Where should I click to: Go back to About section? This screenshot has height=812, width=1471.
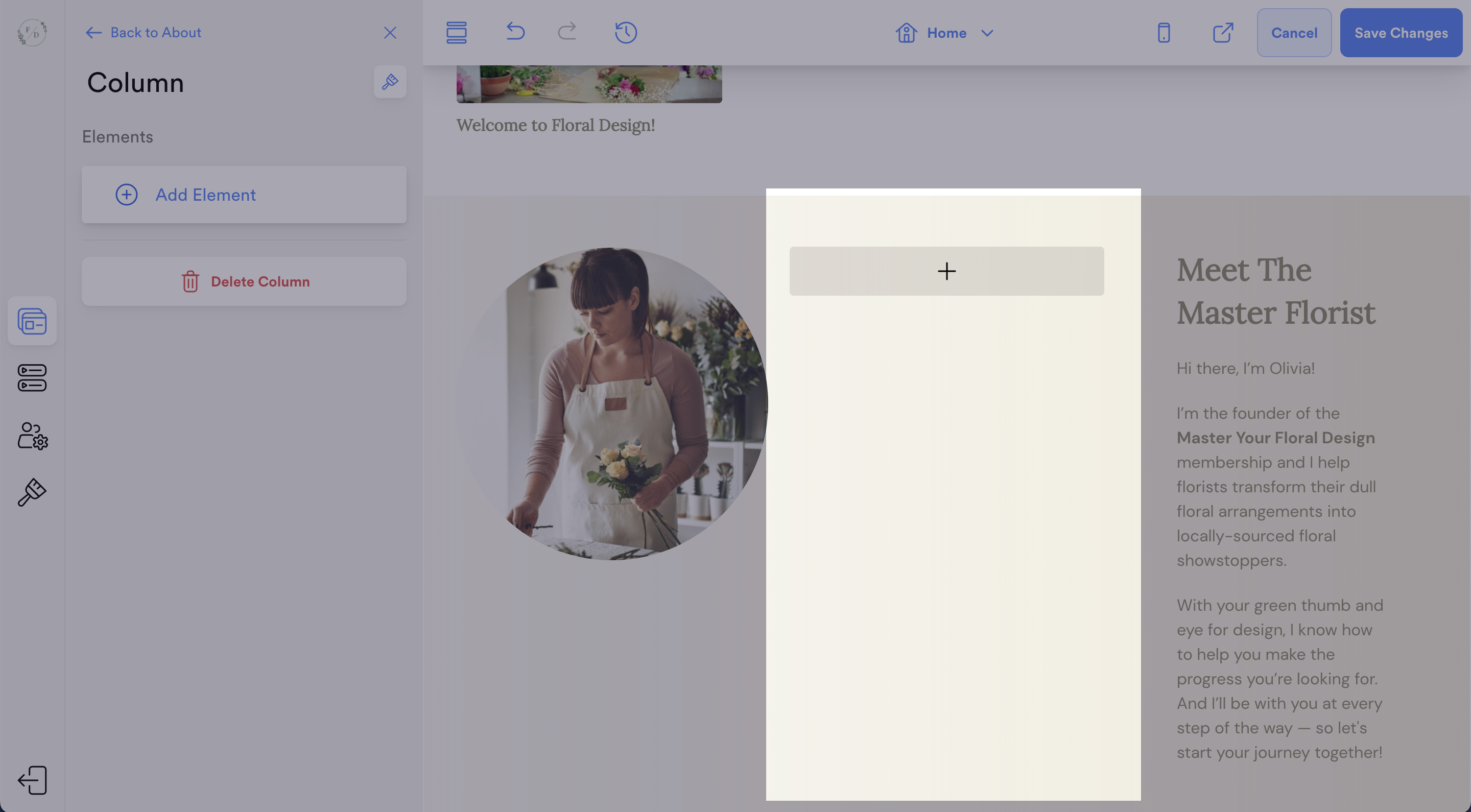coord(144,33)
